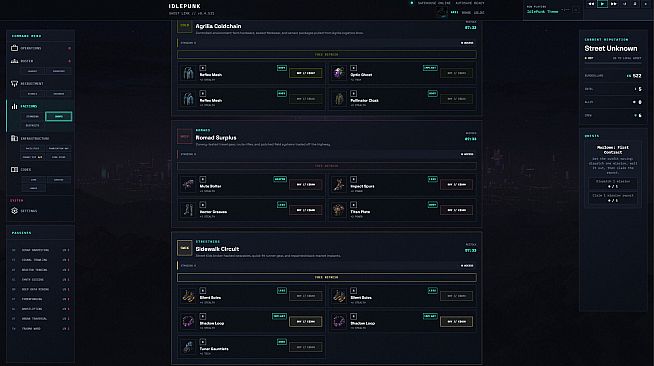Click the Titan Plate item icon
This screenshot has height=366, width=654.
(339, 210)
